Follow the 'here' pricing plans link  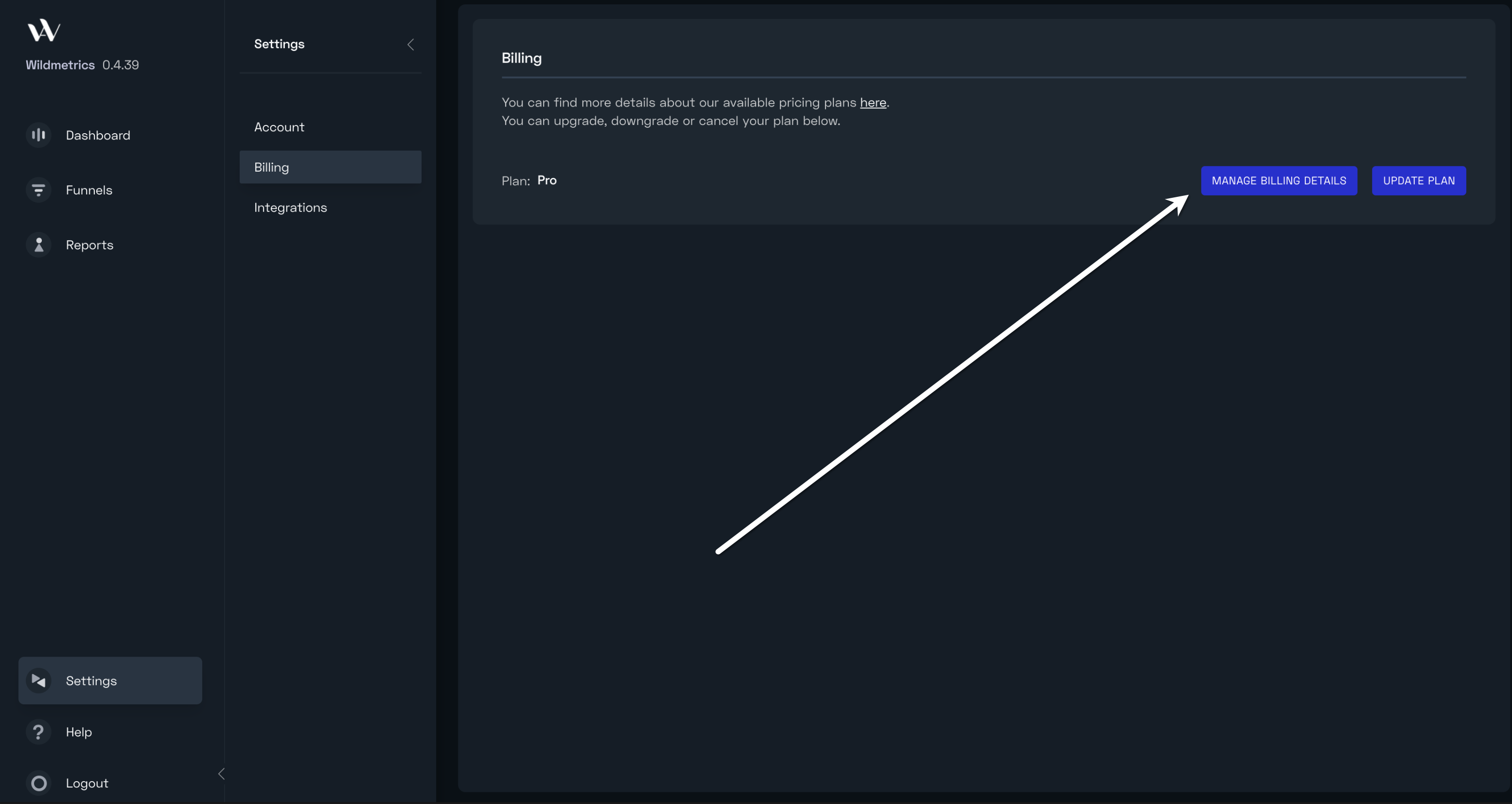coord(873,103)
